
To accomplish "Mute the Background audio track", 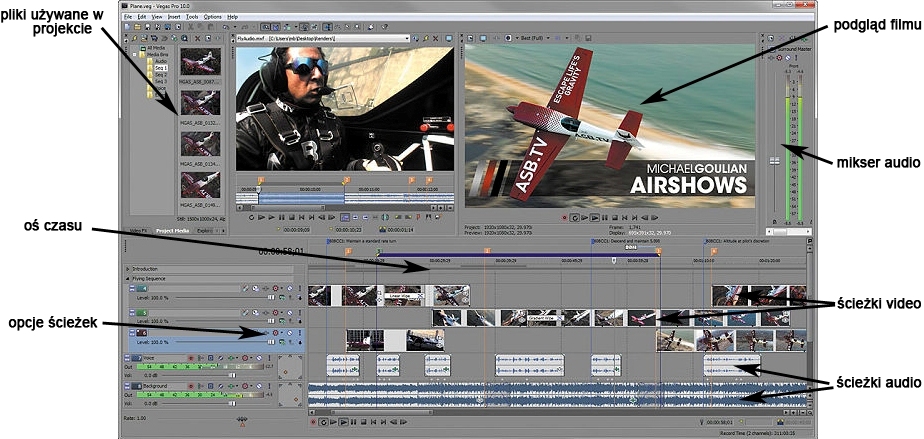I will pos(259,386).
